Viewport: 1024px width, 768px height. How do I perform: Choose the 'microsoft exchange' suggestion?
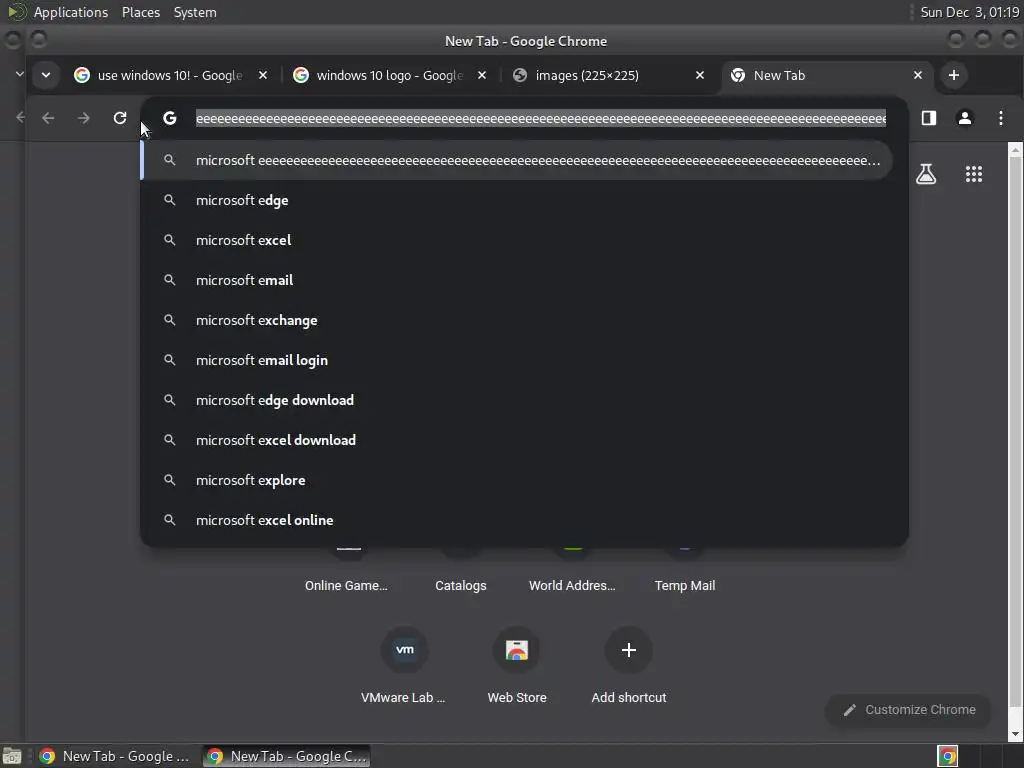pos(517,320)
